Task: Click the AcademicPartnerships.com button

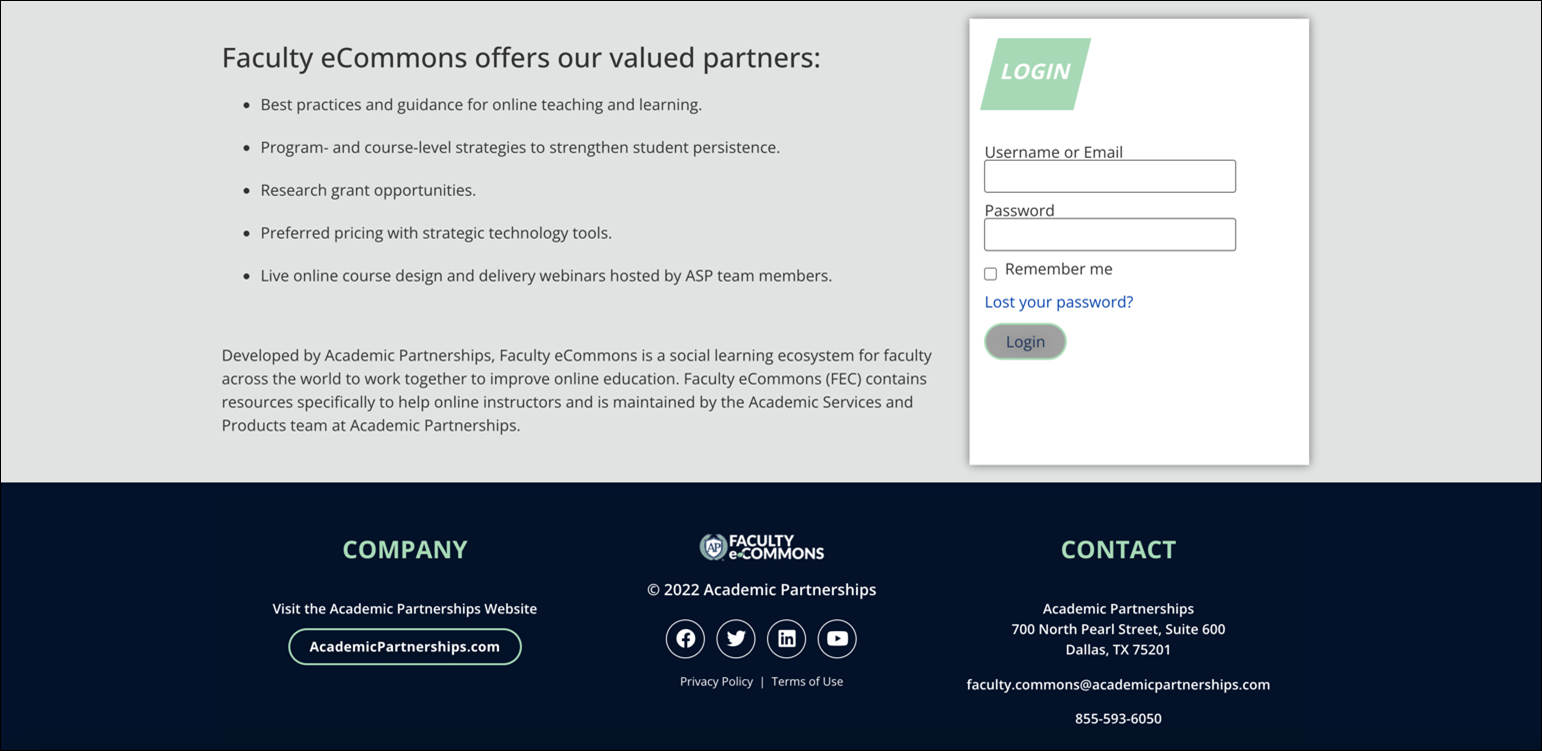Action: (405, 647)
